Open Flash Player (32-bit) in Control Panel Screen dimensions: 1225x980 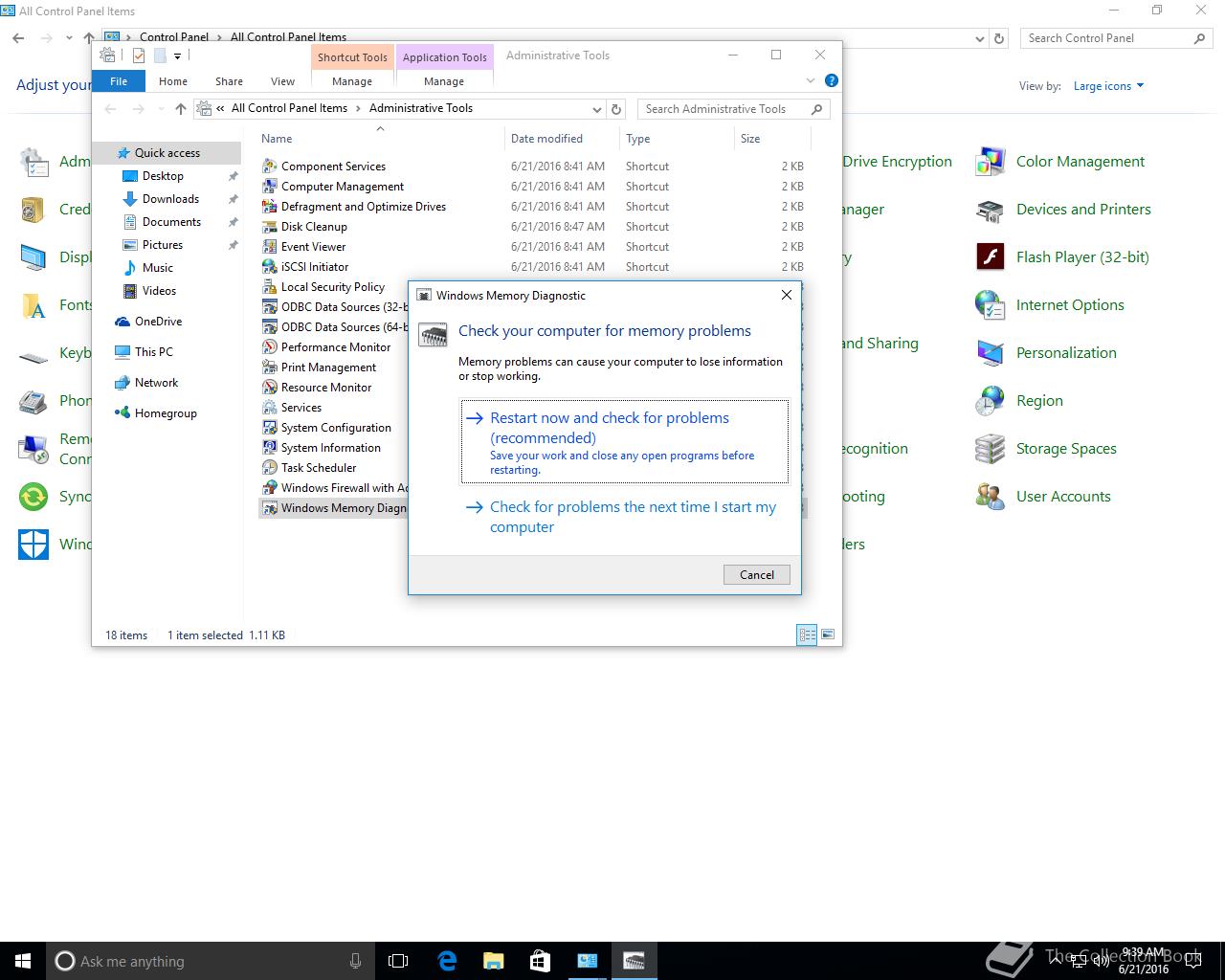[x=1063, y=257]
